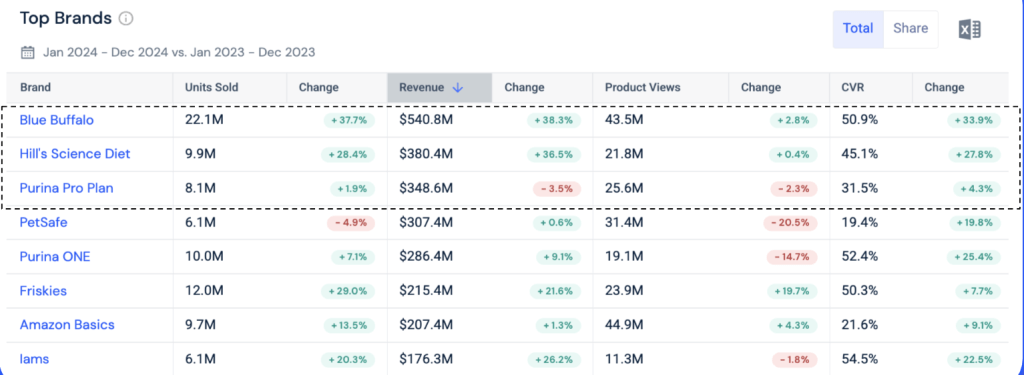Export table using the Excel icon
1024x375 pixels.
[x=970, y=29]
